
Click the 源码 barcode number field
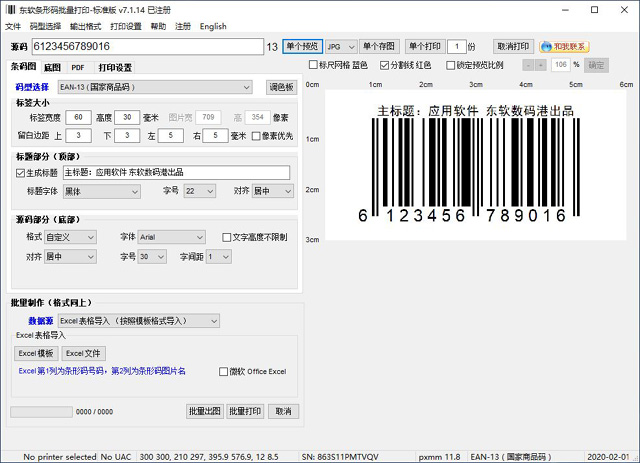pos(148,47)
